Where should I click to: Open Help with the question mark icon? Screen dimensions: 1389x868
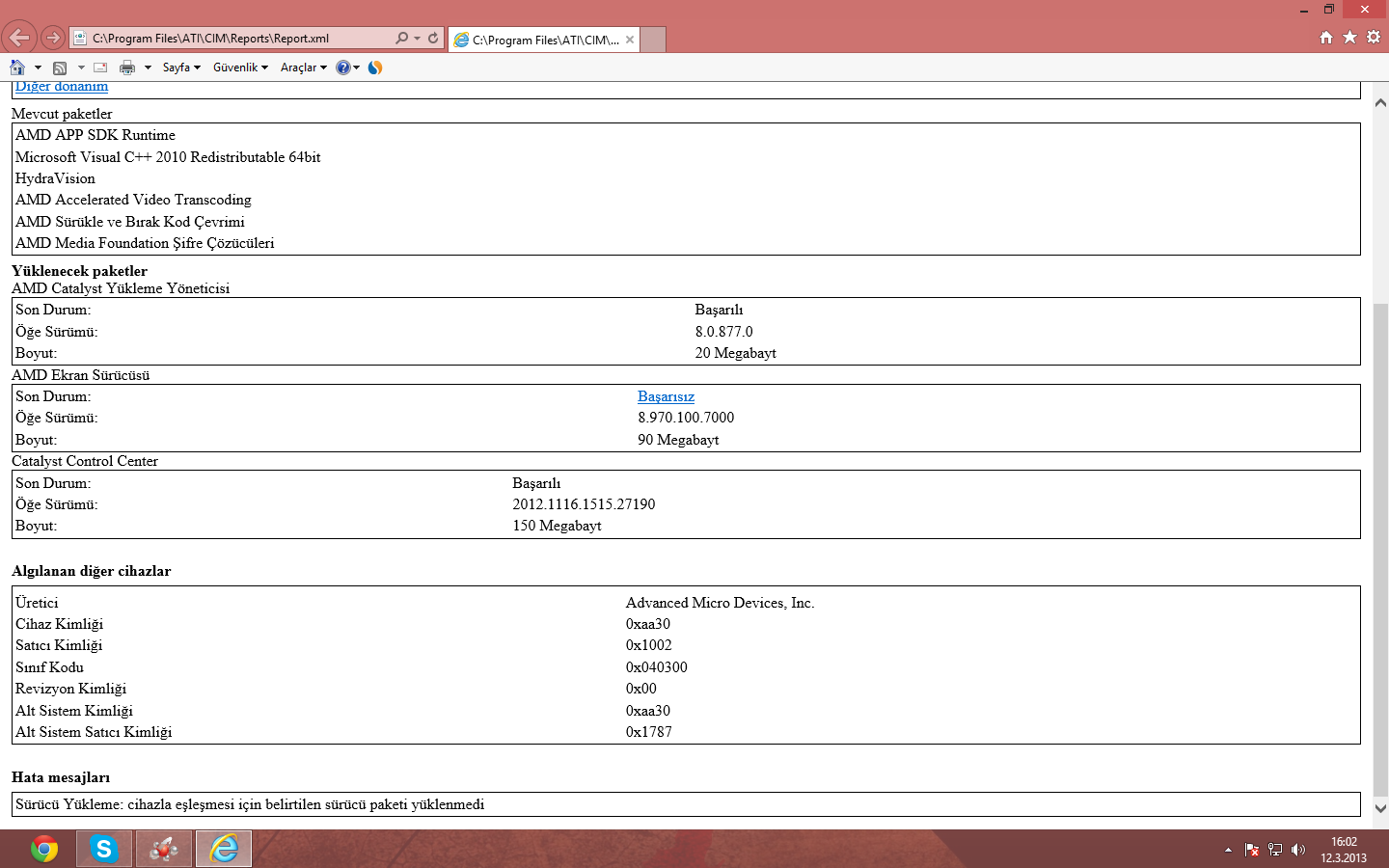tap(342, 68)
